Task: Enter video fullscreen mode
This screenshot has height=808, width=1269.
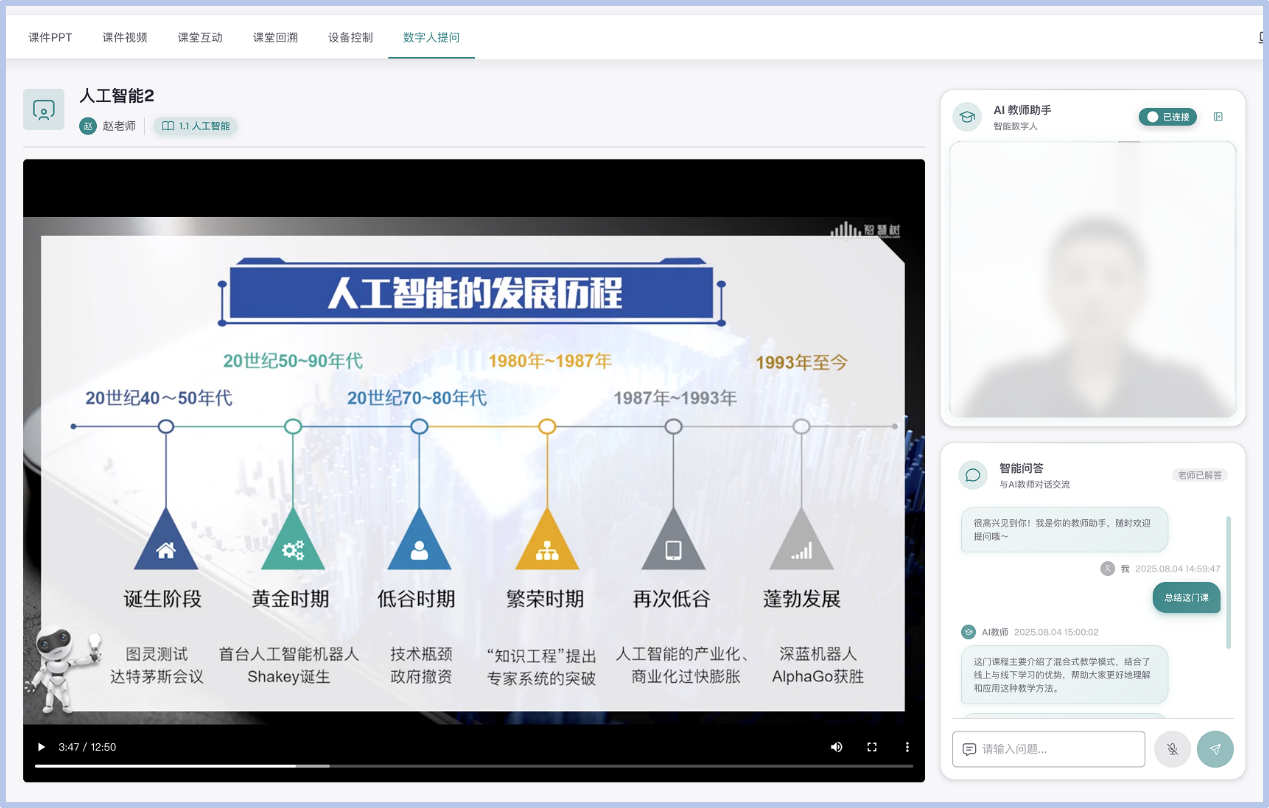Action: tap(872, 747)
